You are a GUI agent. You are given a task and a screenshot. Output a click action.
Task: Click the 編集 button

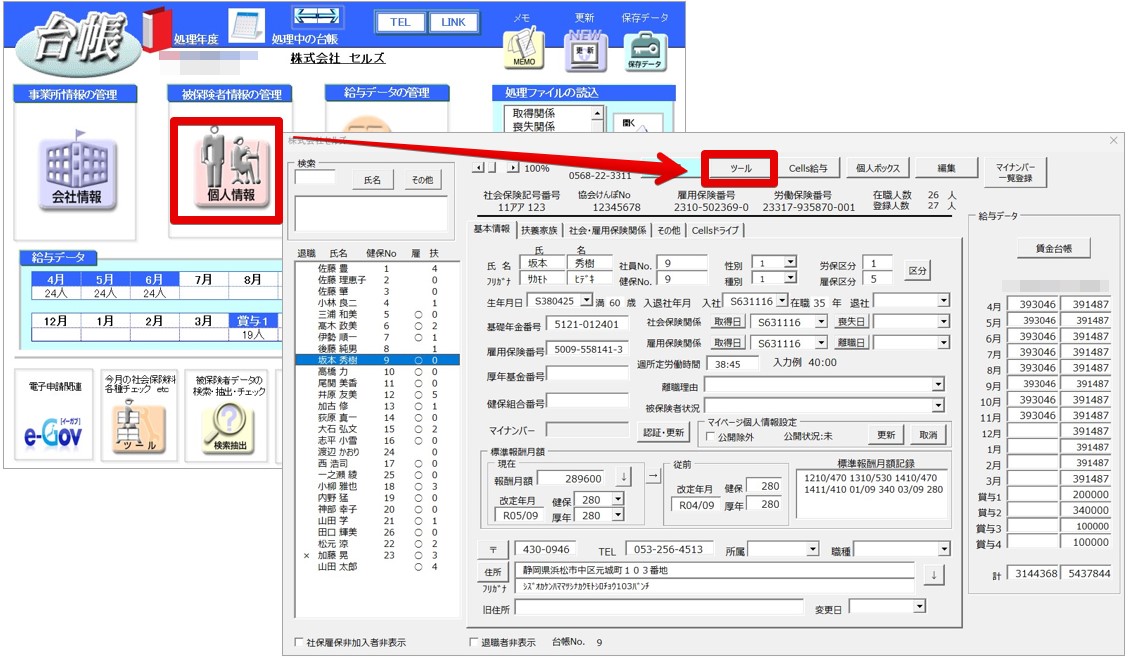pos(946,168)
